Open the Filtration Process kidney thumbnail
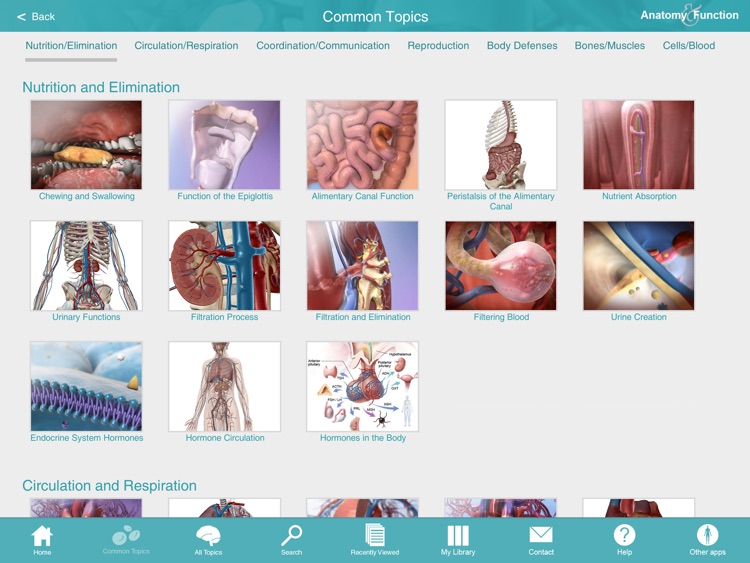The image size is (750, 563). [224, 265]
